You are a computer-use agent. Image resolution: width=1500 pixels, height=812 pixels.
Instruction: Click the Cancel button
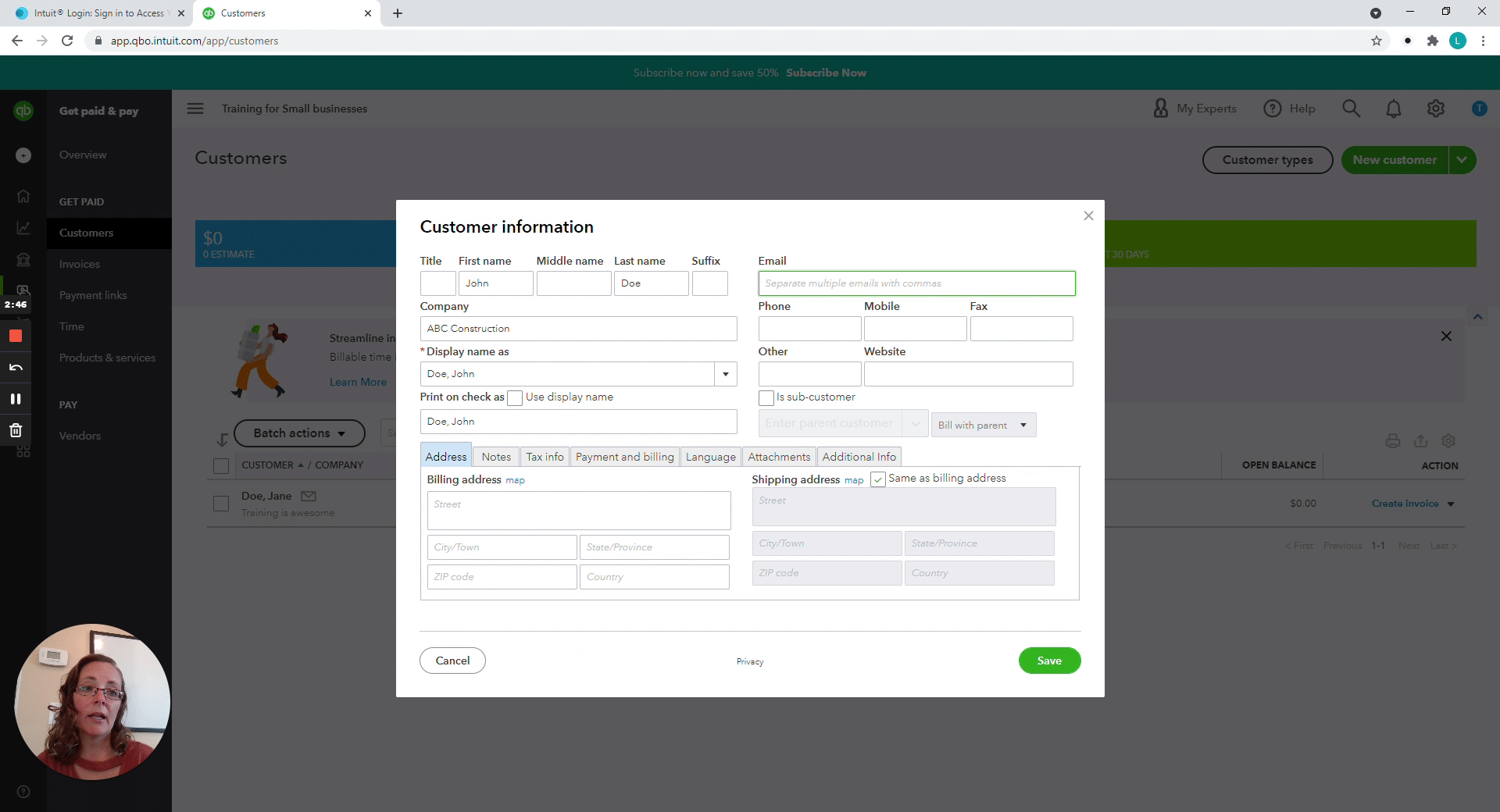[x=452, y=661]
